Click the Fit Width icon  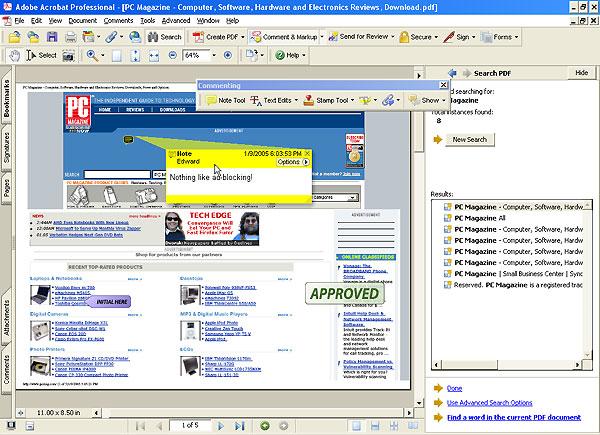click(x=154, y=56)
